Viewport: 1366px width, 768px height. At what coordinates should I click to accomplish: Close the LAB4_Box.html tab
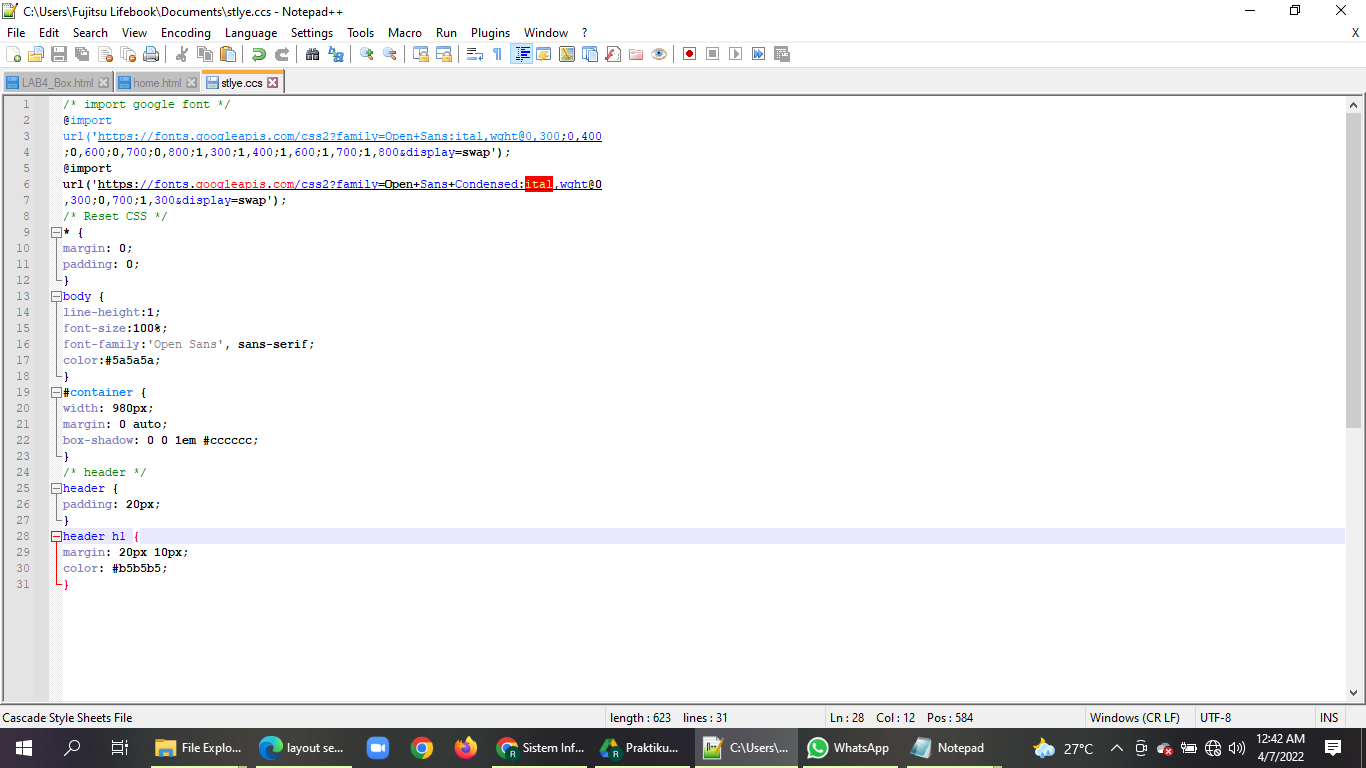pos(103,82)
